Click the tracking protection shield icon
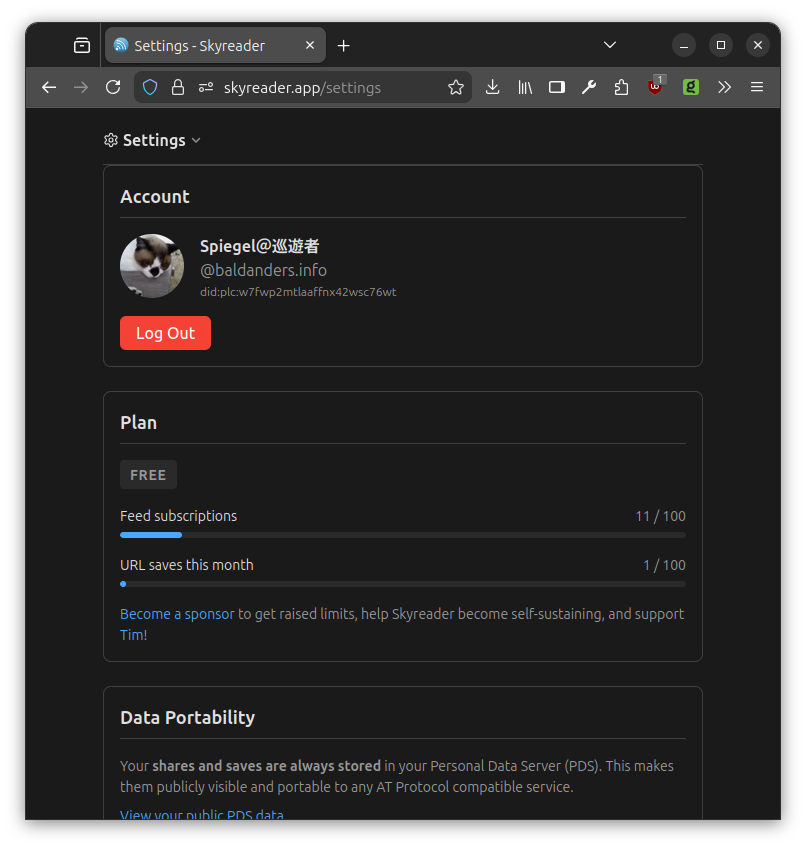The height and width of the screenshot is (848, 806). [x=150, y=87]
